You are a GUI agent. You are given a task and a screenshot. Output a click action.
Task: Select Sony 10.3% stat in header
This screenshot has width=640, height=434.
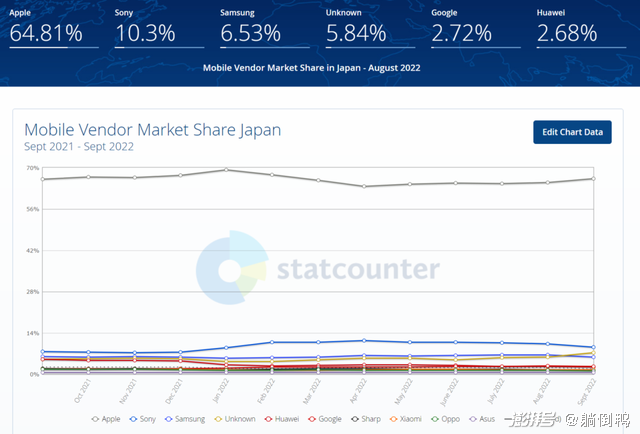[x=159, y=28]
